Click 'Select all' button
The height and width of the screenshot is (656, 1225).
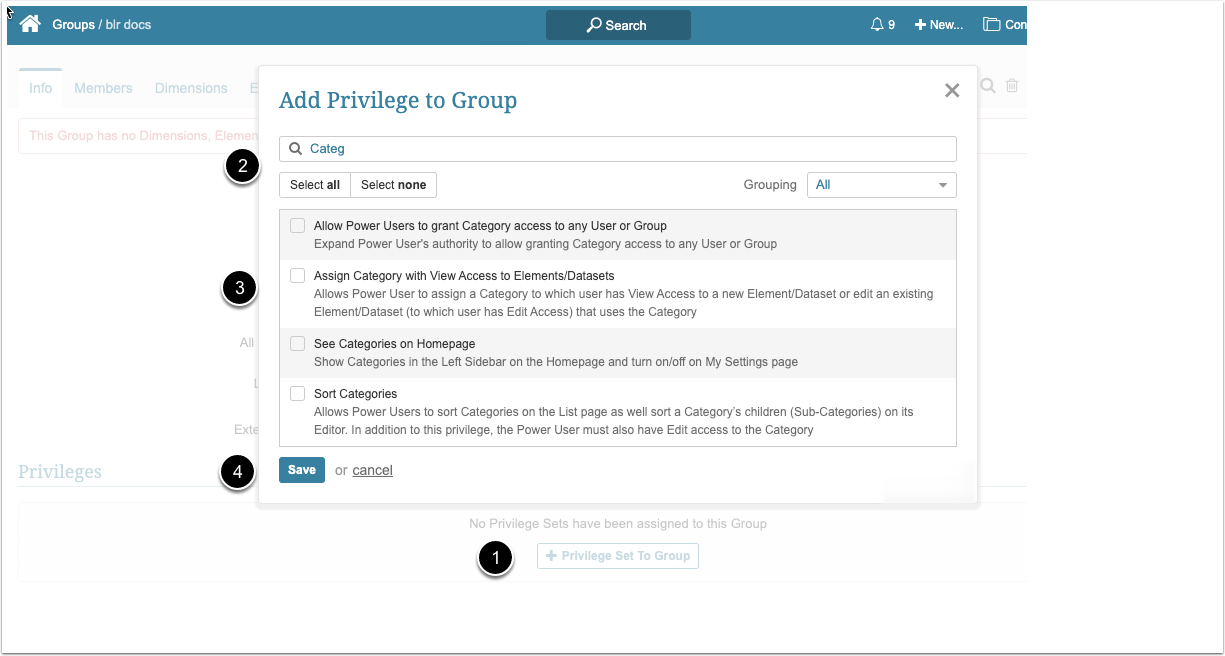315,185
